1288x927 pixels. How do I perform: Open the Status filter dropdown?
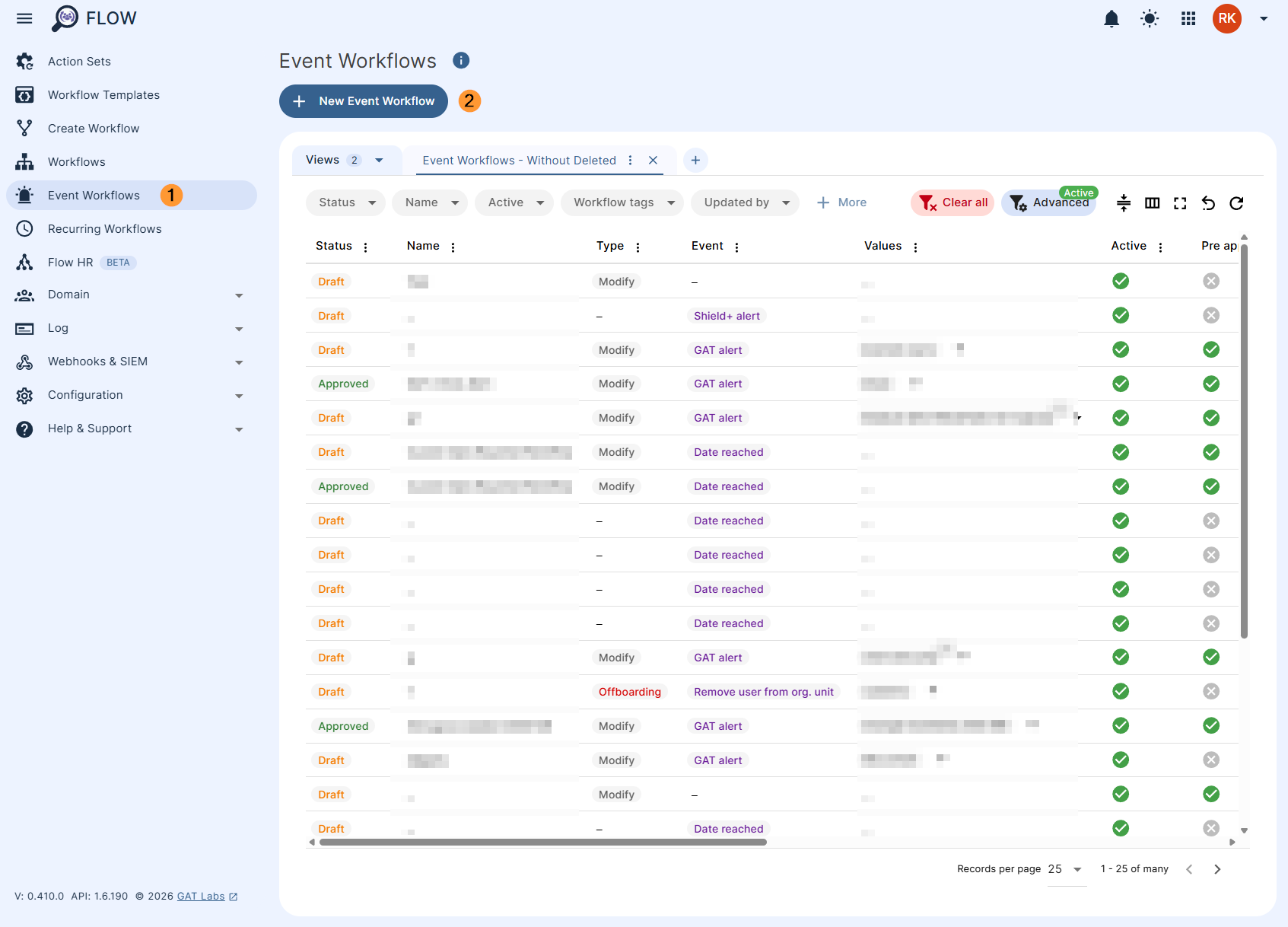coord(345,202)
